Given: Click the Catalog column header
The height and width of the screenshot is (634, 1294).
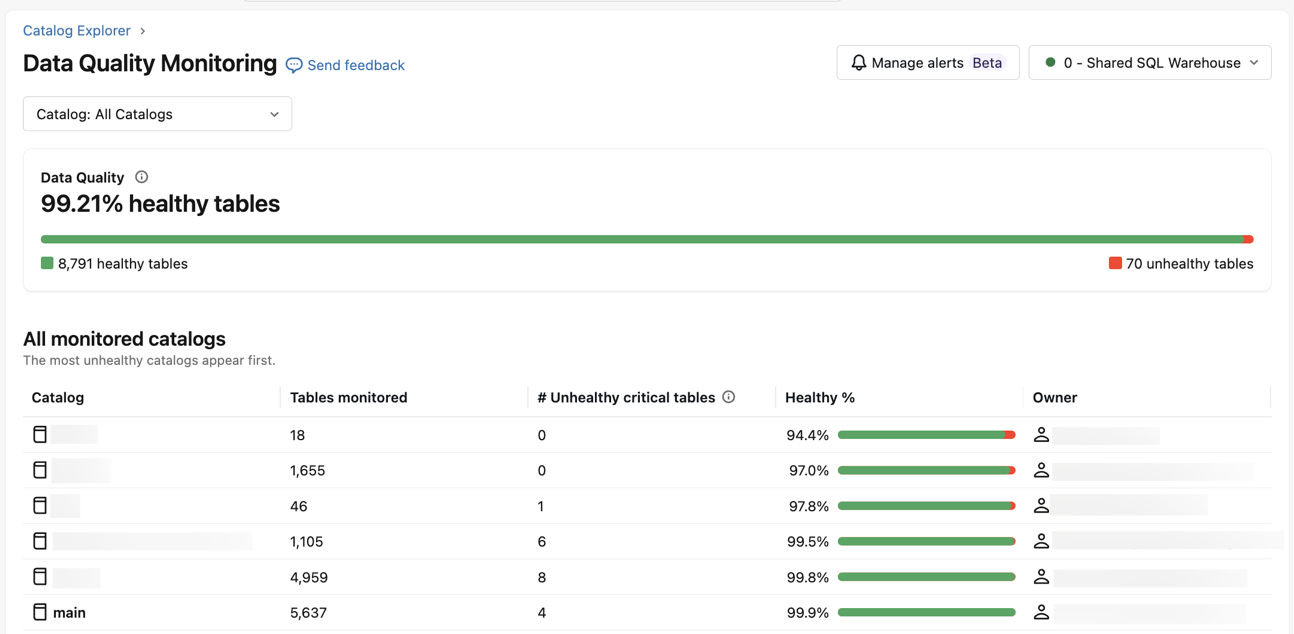Looking at the screenshot, I should pos(58,397).
